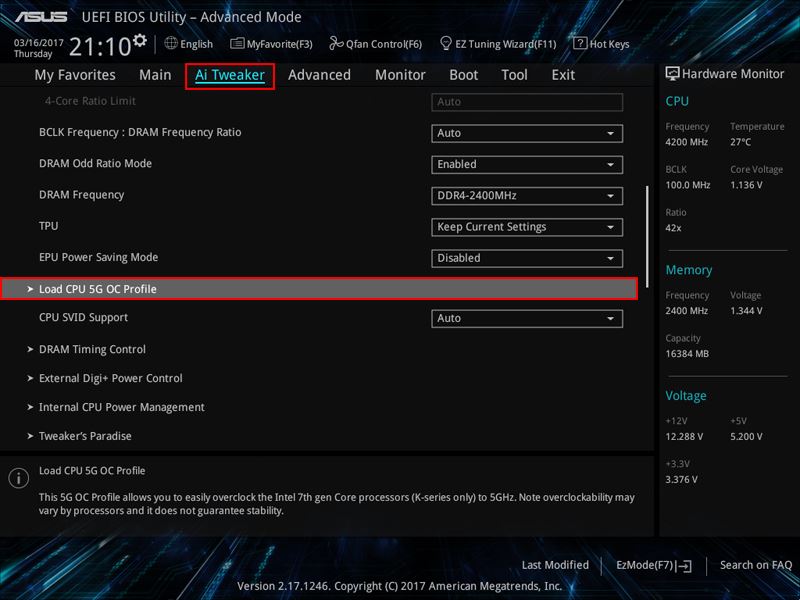
Task: Click the +3.3V 3.376 V reading
Action: point(681,480)
